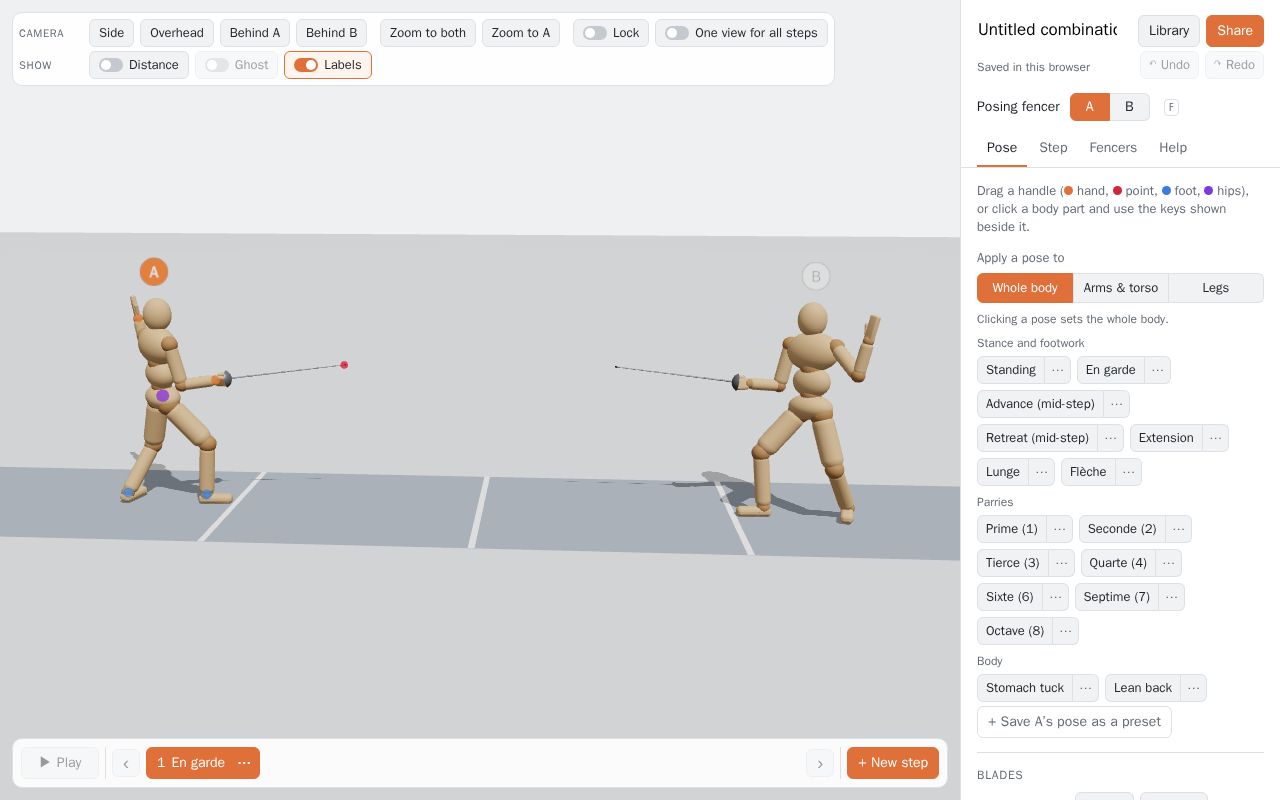Click the red sword point handle of fencer A
The width and height of the screenshot is (1280, 800).
pyautogui.click(x=344, y=365)
